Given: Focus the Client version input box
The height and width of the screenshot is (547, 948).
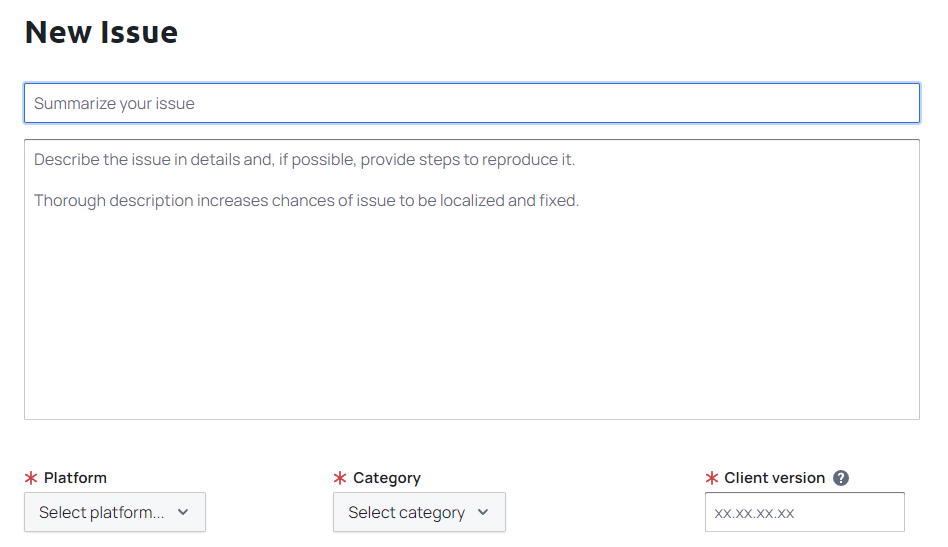Looking at the screenshot, I should (x=804, y=512).
